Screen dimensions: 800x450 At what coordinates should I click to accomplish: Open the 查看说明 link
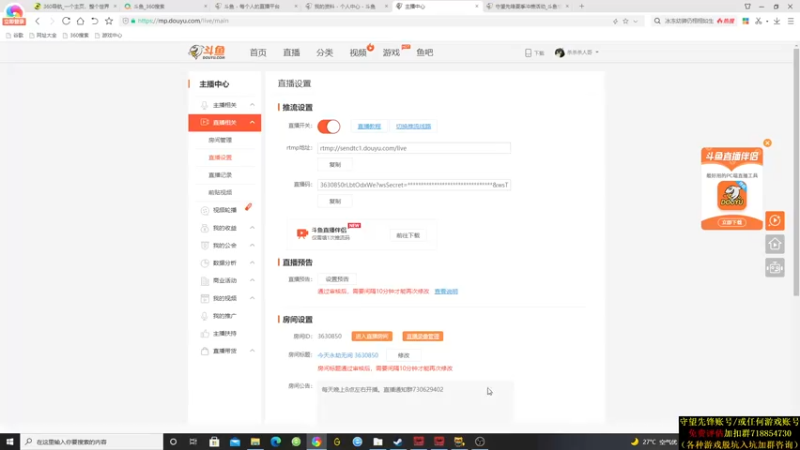click(446, 291)
